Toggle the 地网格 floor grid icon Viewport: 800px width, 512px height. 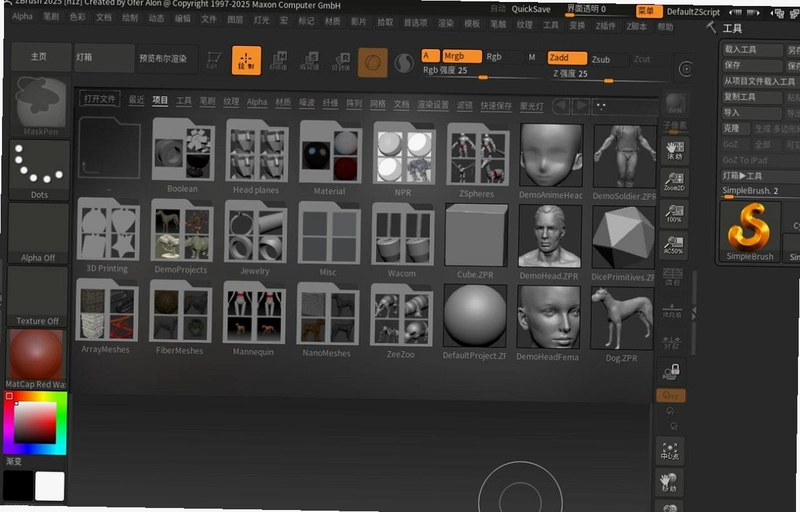tap(672, 311)
